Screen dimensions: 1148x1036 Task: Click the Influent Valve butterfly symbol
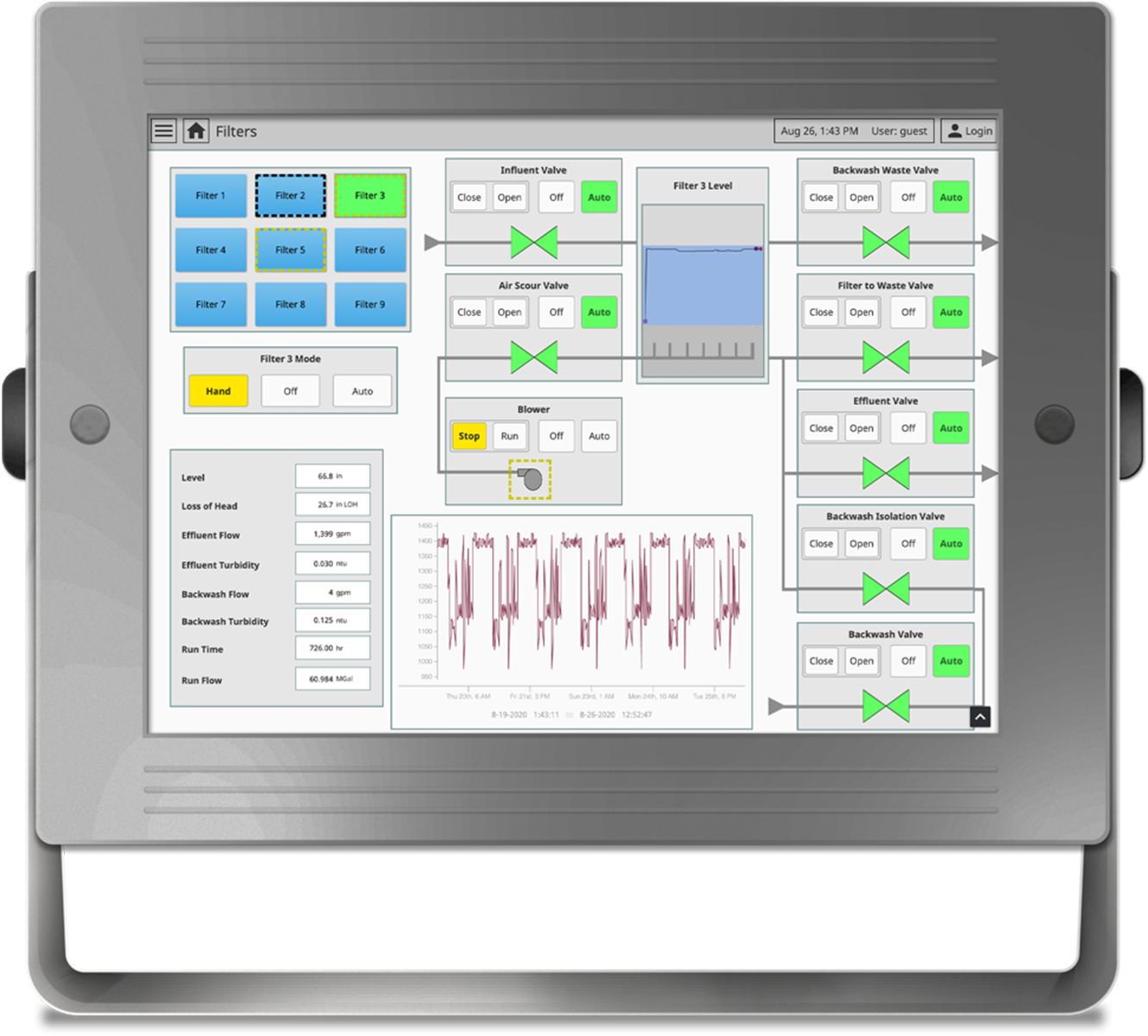pyautogui.click(x=533, y=243)
